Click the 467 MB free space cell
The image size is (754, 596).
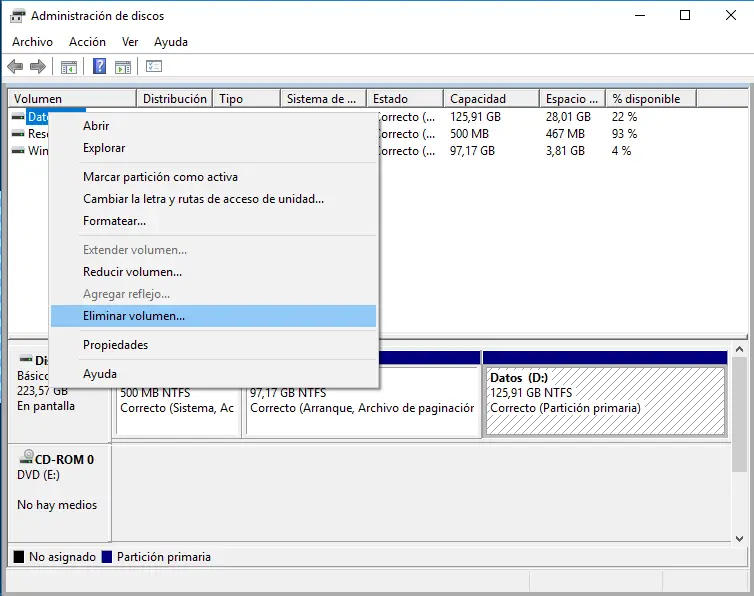tap(565, 134)
